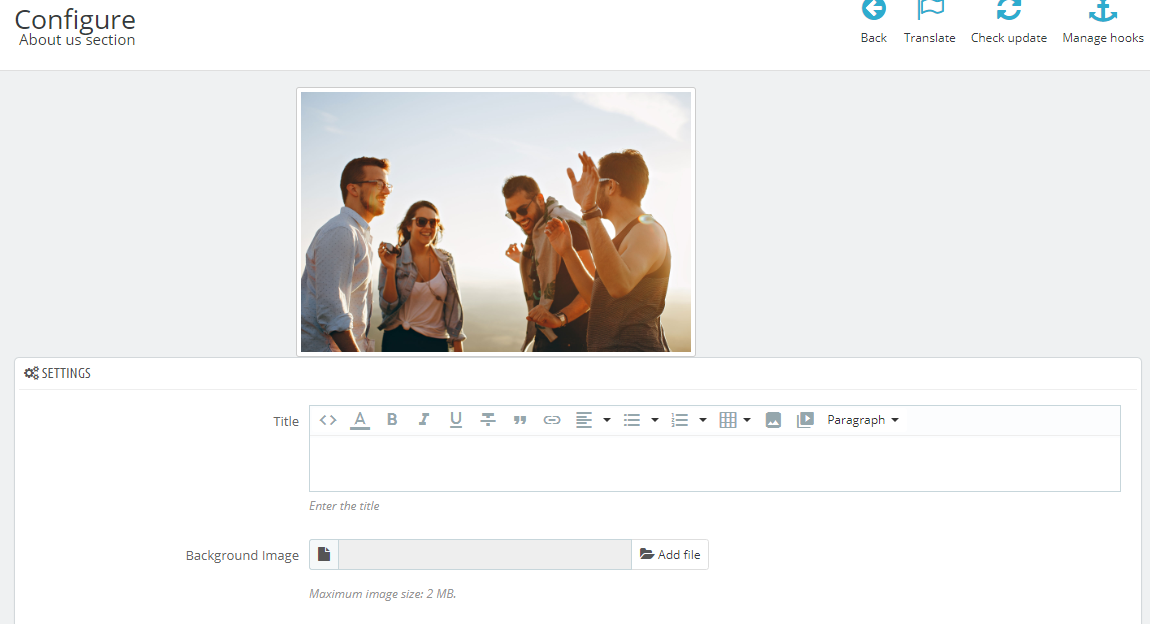Click the text color icon
The height and width of the screenshot is (624, 1150).
tap(360, 420)
